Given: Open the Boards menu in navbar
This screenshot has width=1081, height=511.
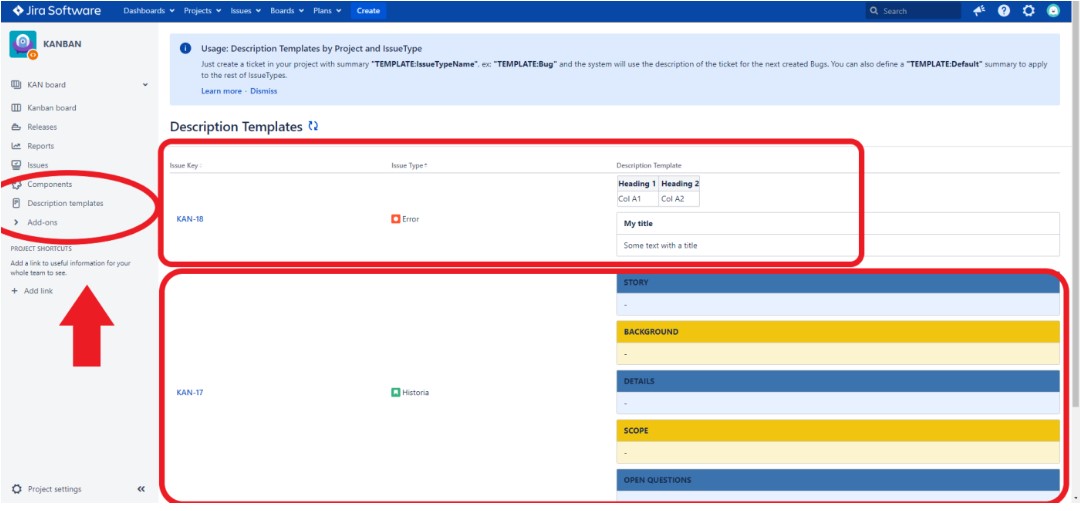Looking at the screenshot, I should [285, 11].
